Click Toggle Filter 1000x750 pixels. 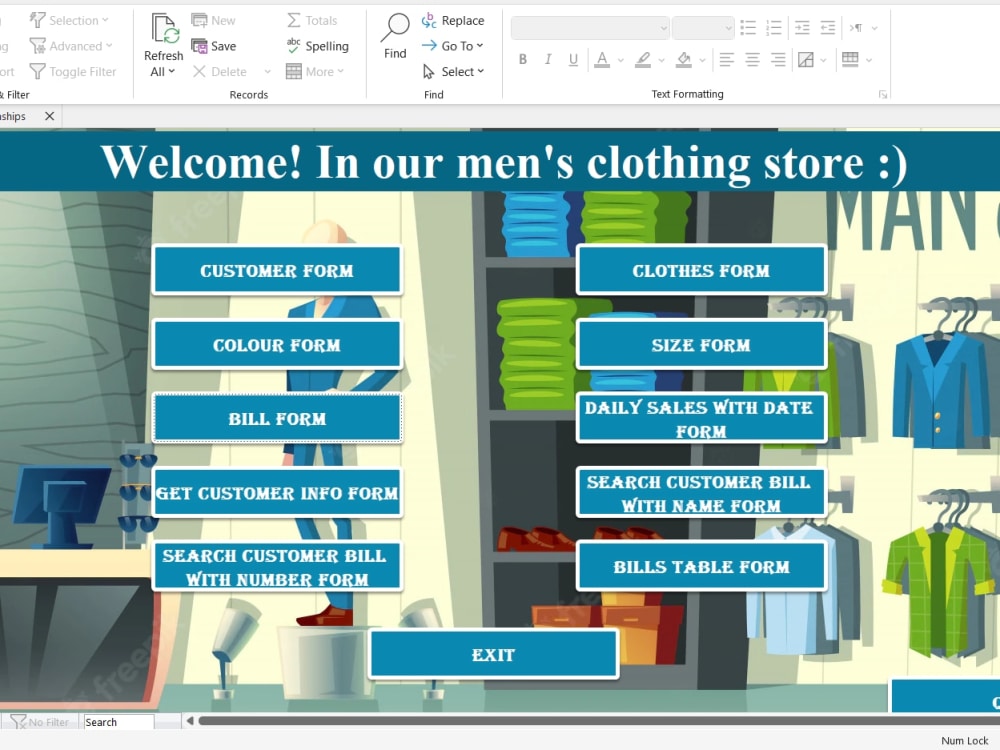click(x=73, y=71)
